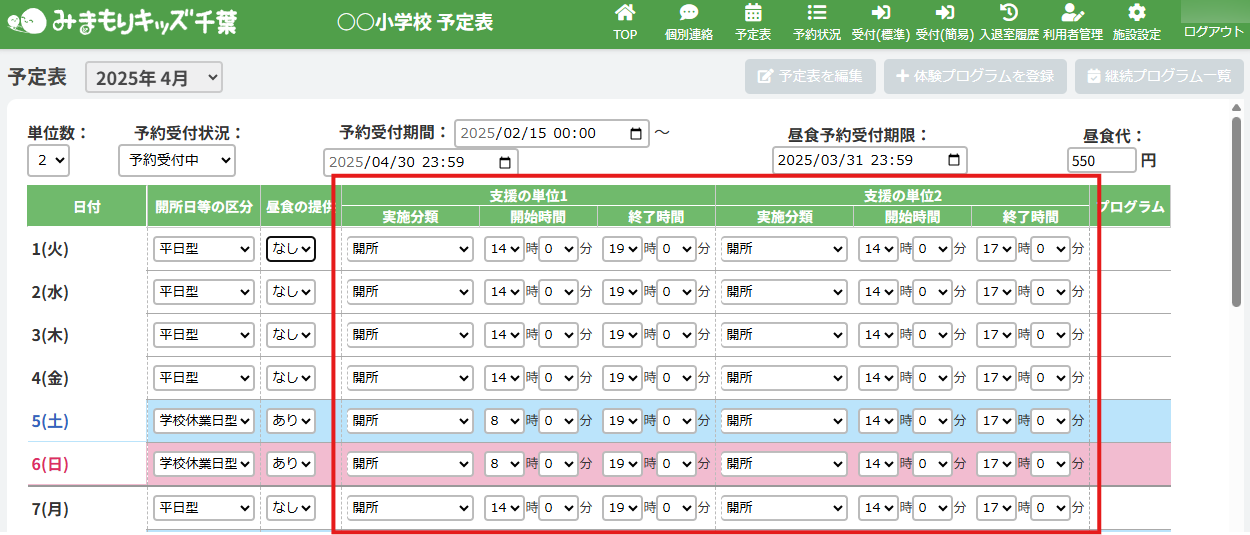Expand the 2025年 4月 month dropdown
Screen dimensions: 1250x535
click(154, 77)
